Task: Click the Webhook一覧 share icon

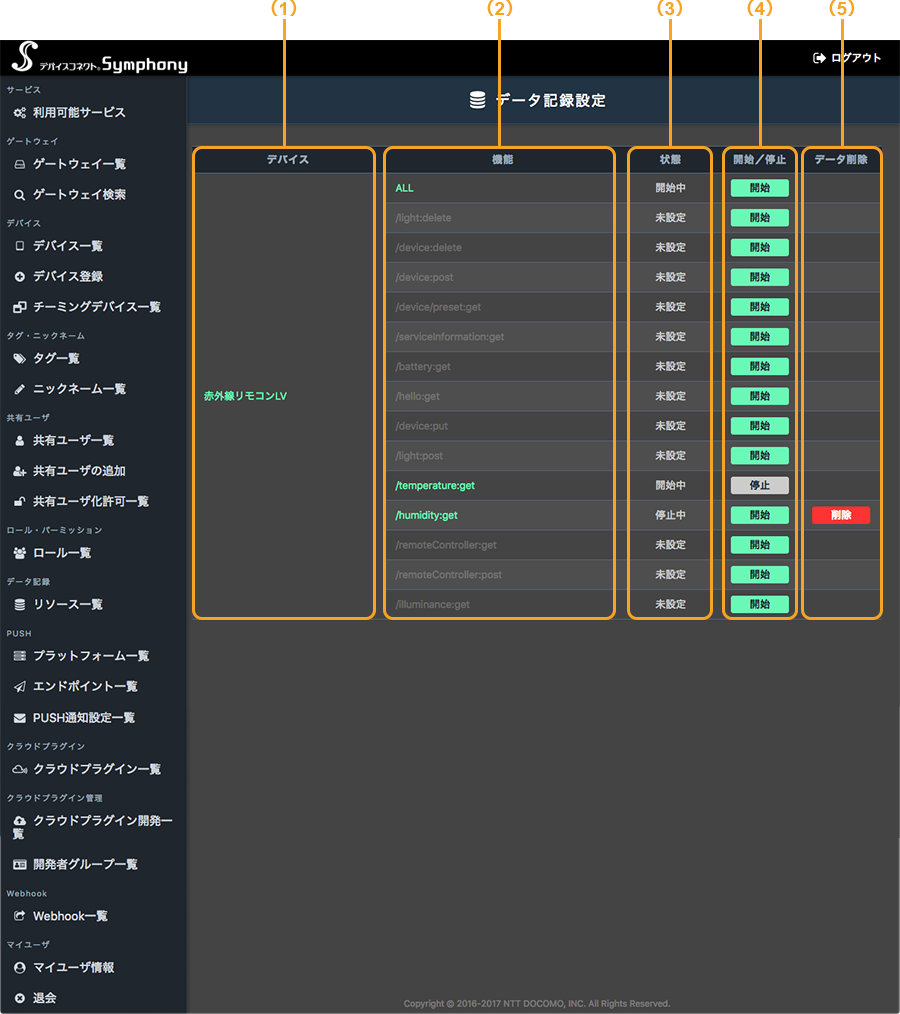Action: coord(20,916)
